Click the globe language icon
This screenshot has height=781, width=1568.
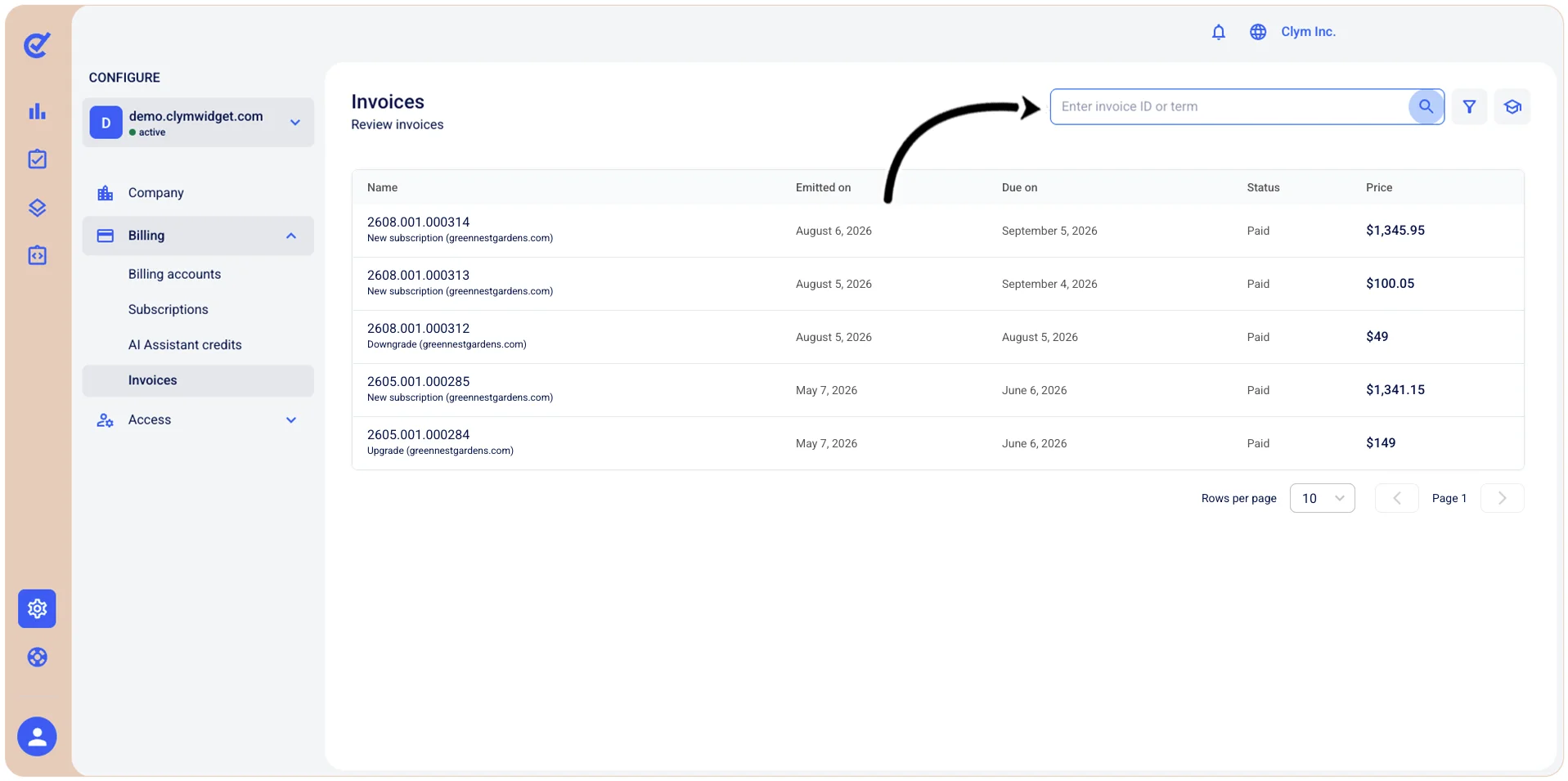[x=1258, y=32]
